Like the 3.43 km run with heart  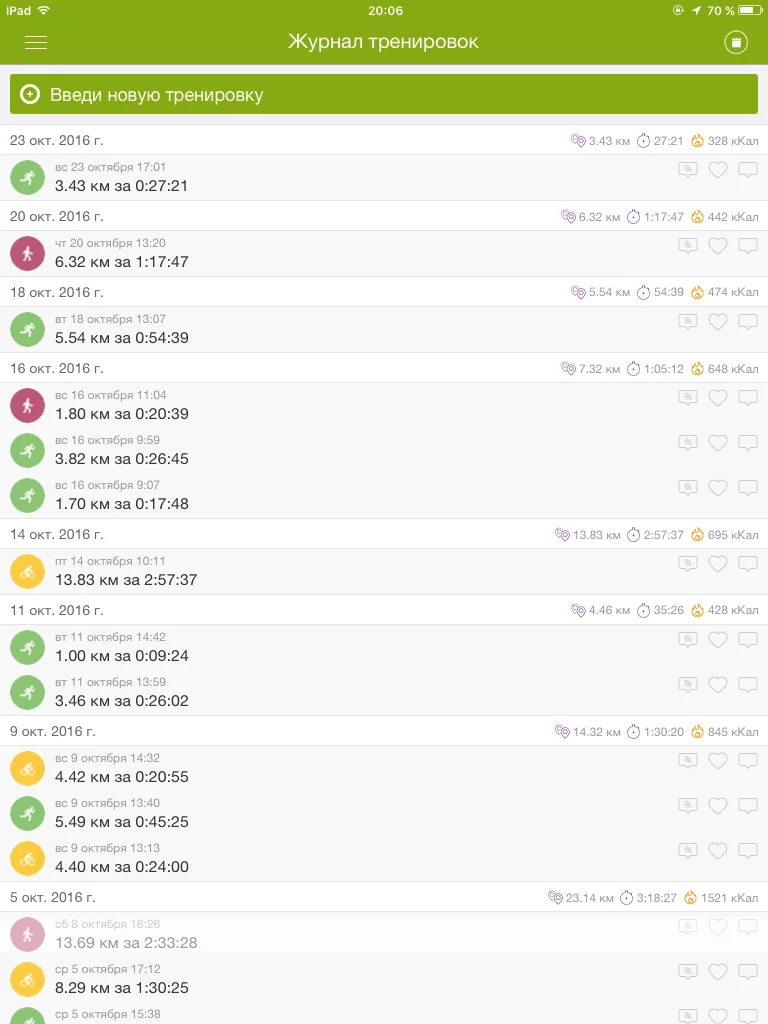(717, 170)
